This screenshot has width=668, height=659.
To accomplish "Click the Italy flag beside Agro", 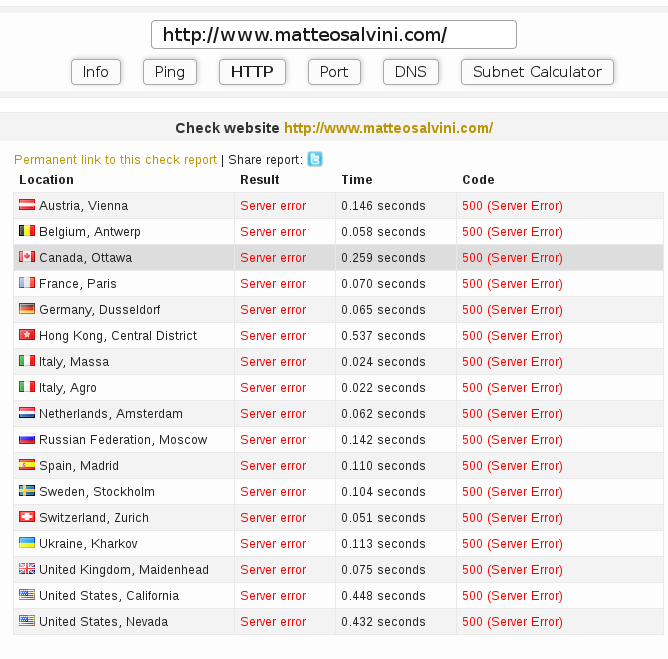I will point(27,387).
